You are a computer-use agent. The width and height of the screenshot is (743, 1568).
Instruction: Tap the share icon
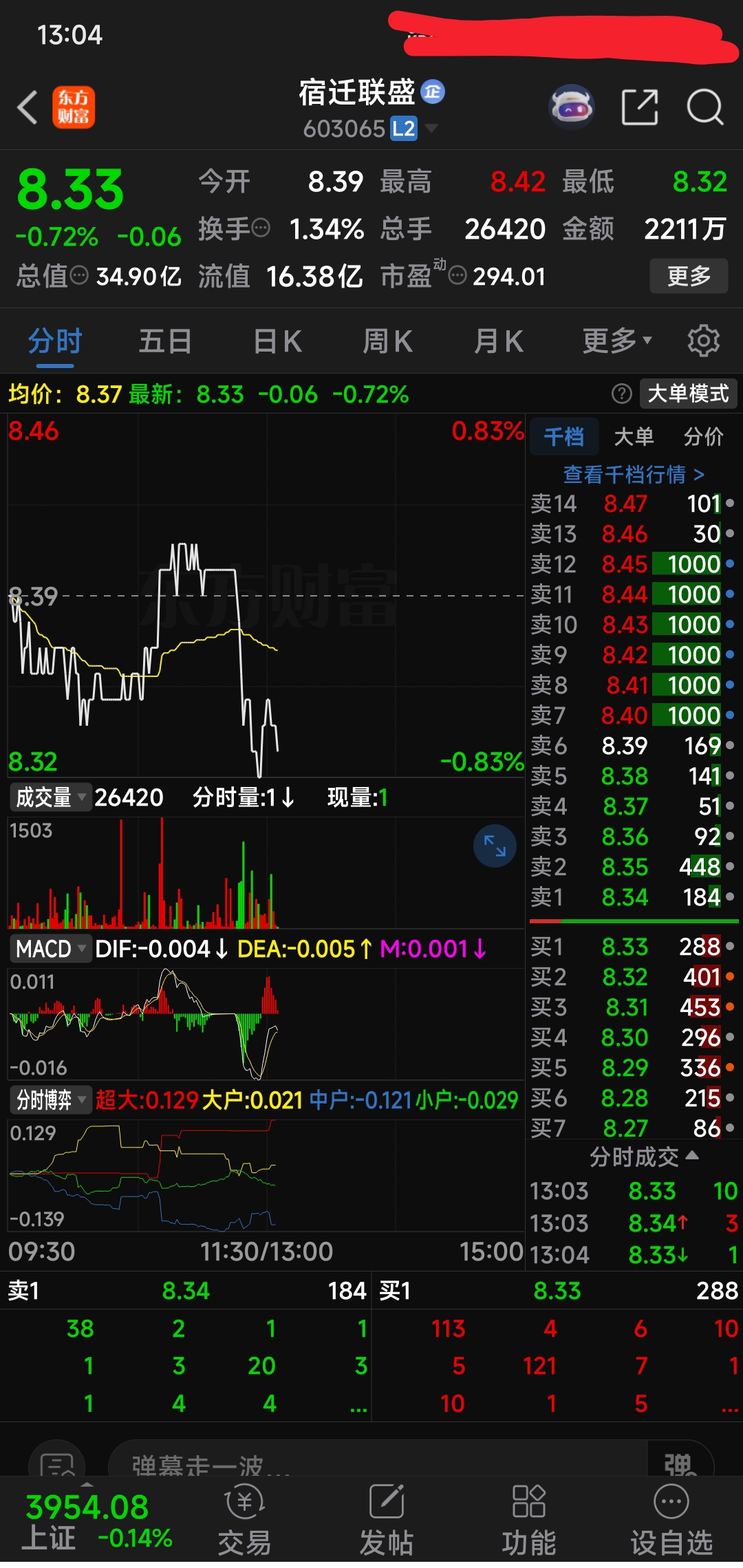pyautogui.click(x=640, y=107)
